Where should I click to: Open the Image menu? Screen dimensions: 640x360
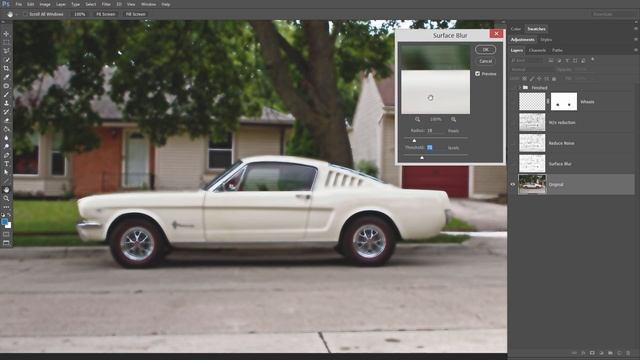click(x=45, y=4)
